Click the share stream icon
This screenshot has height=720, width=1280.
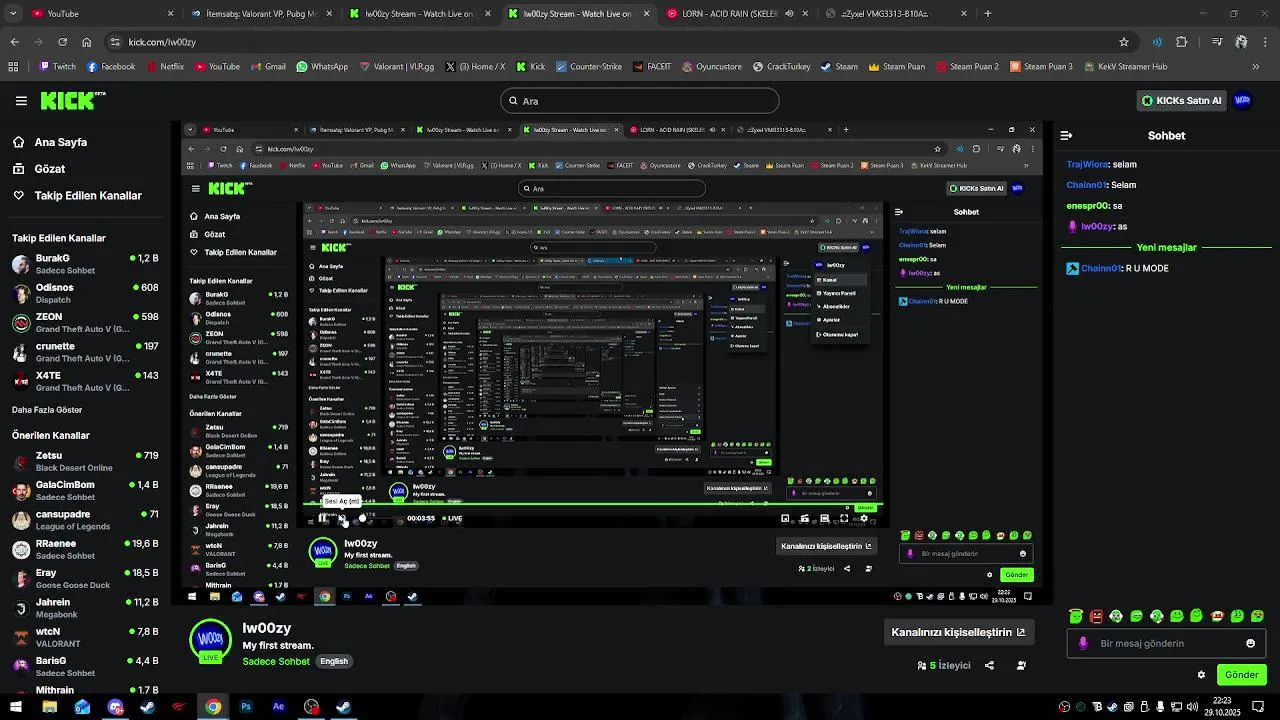(x=989, y=665)
